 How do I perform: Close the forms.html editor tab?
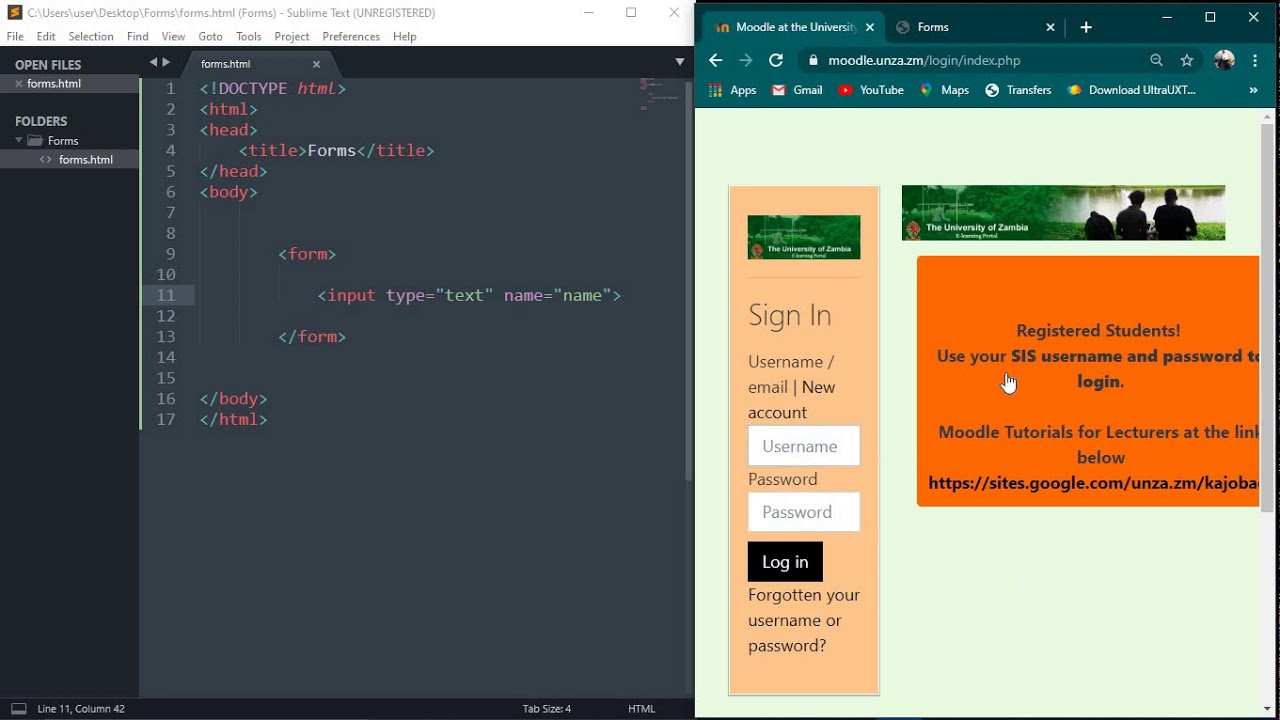[x=316, y=64]
